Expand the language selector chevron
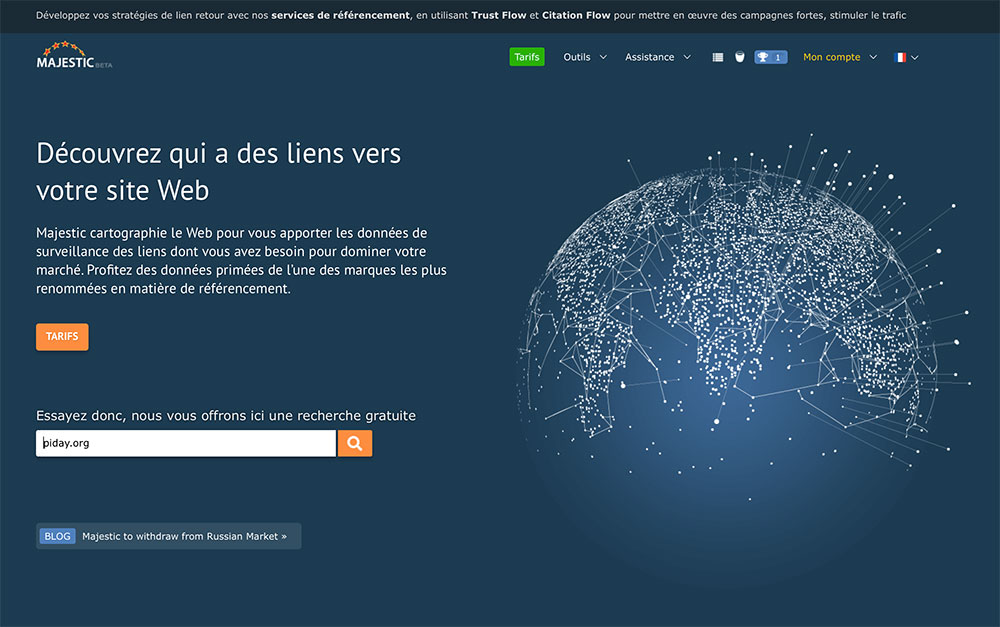The image size is (1000, 627). (x=915, y=57)
